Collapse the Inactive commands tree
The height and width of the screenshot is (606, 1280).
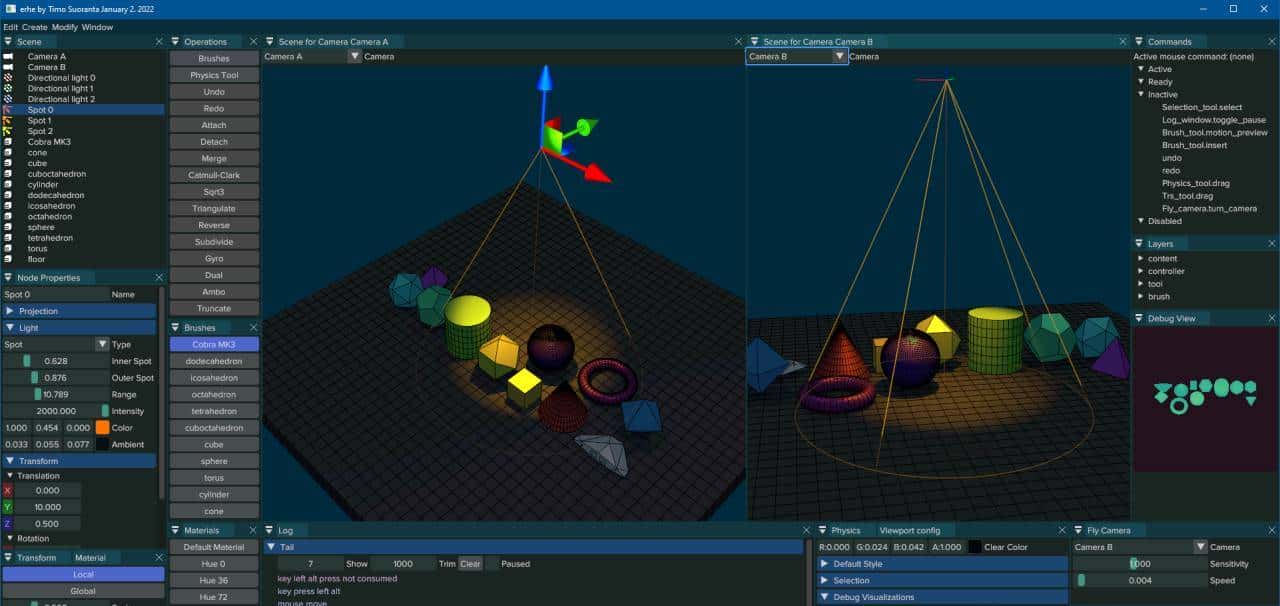pyautogui.click(x=1140, y=94)
